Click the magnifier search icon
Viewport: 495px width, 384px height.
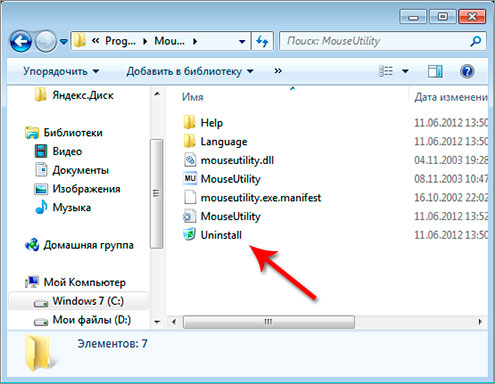pos(476,41)
